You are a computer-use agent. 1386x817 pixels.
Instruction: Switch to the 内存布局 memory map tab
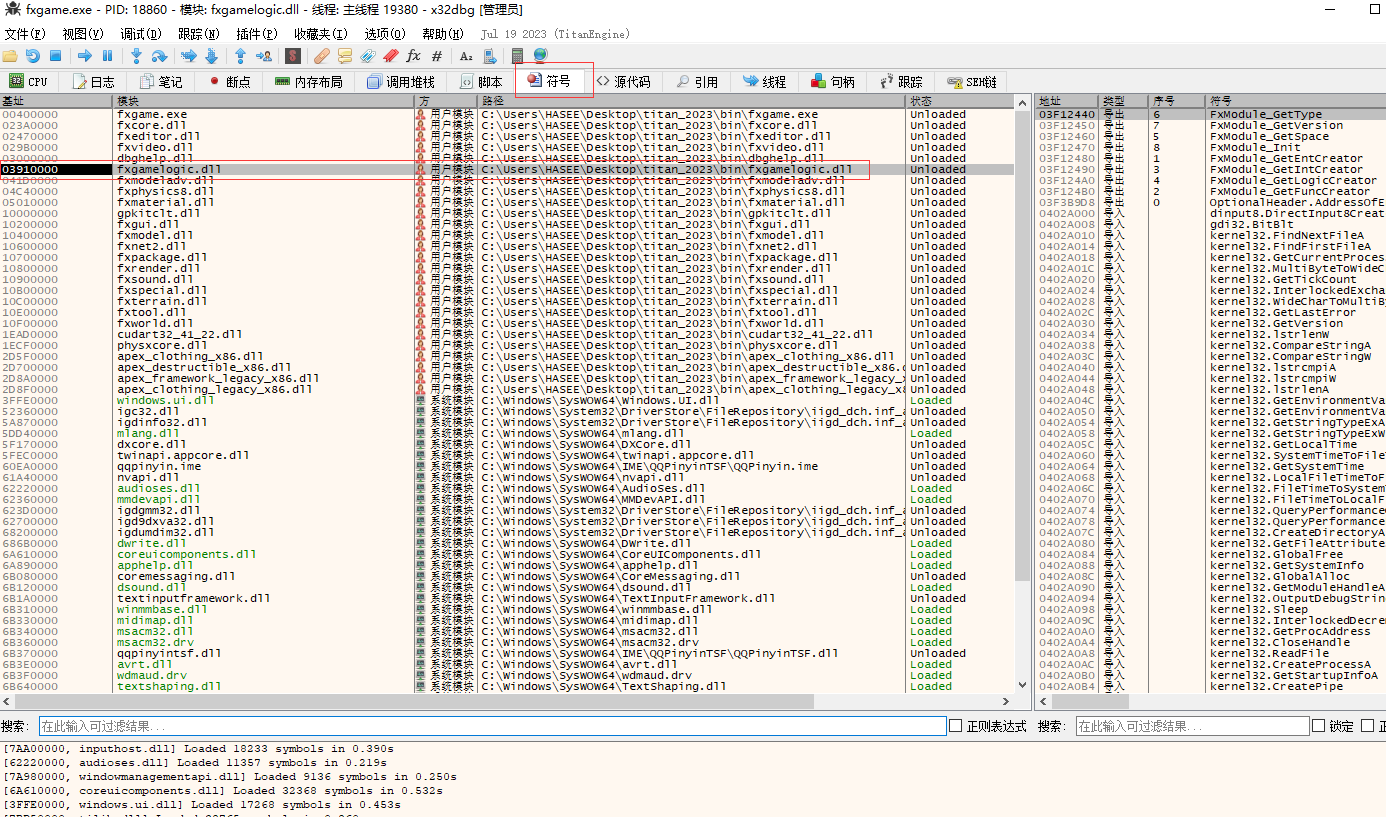point(309,82)
